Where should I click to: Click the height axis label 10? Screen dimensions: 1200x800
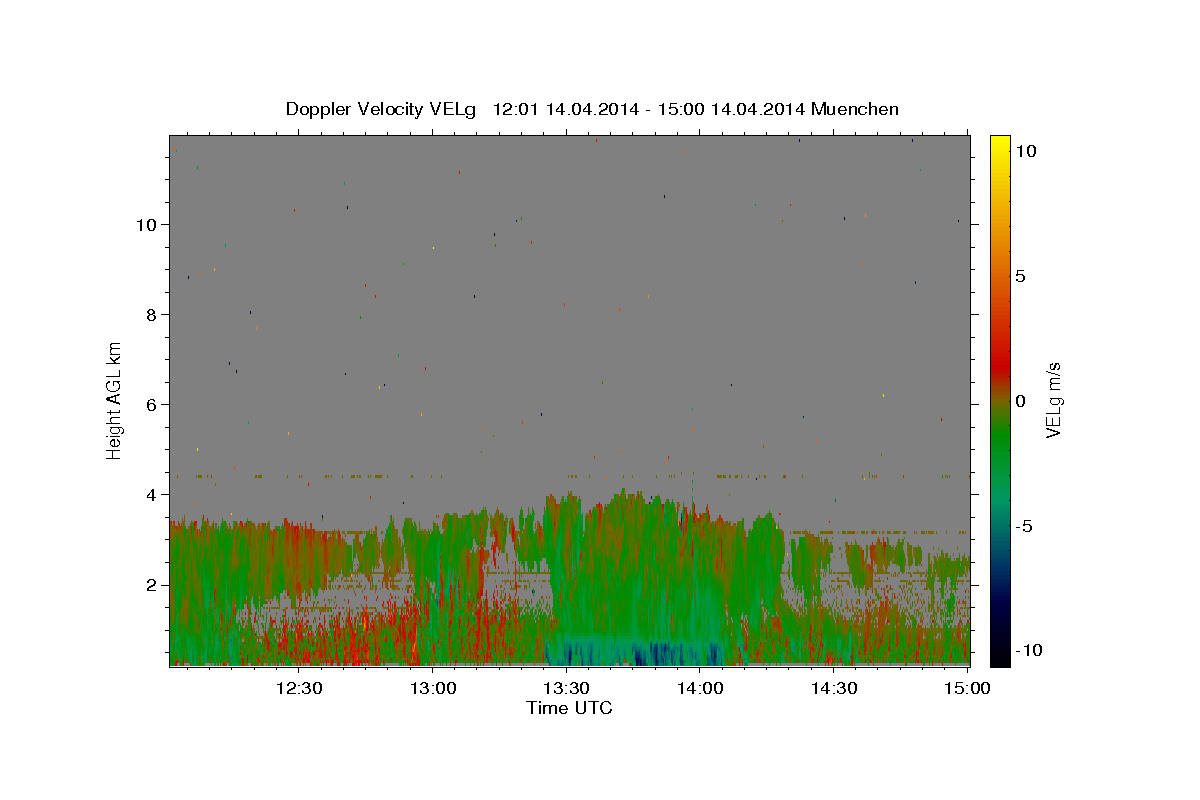click(x=148, y=224)
